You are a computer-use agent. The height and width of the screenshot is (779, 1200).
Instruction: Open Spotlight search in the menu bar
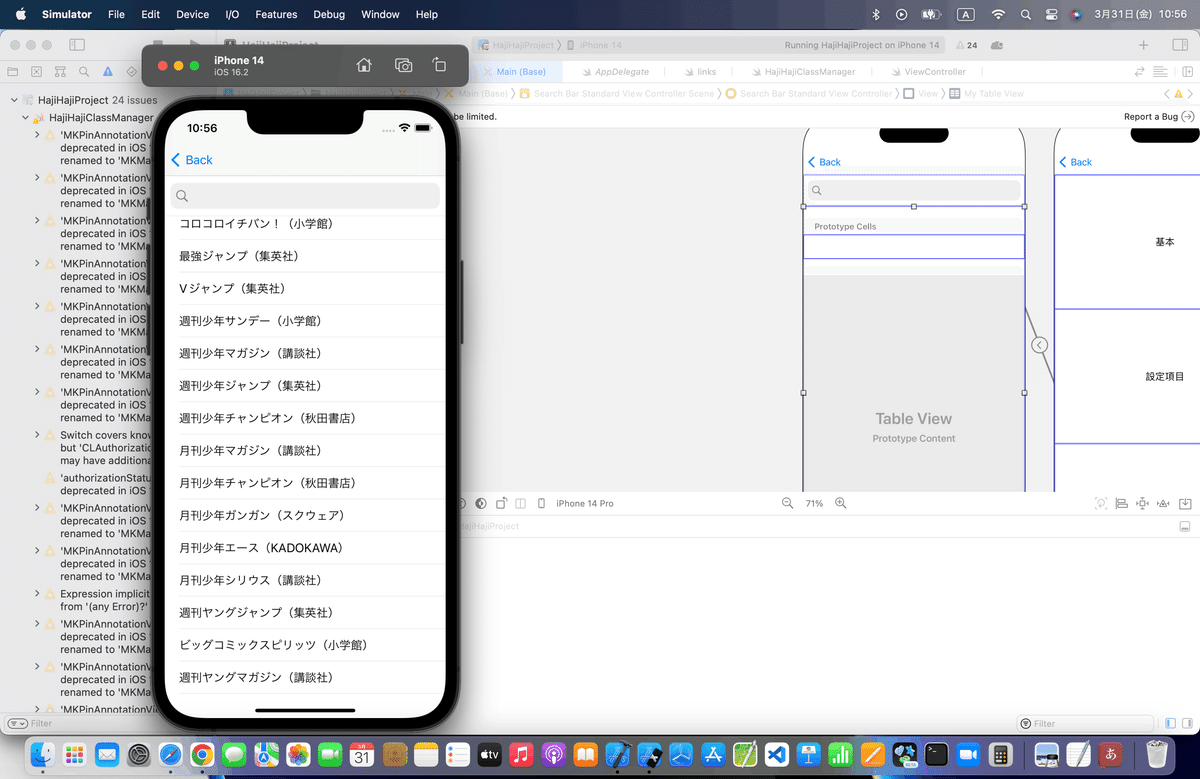click(1026, 14)
